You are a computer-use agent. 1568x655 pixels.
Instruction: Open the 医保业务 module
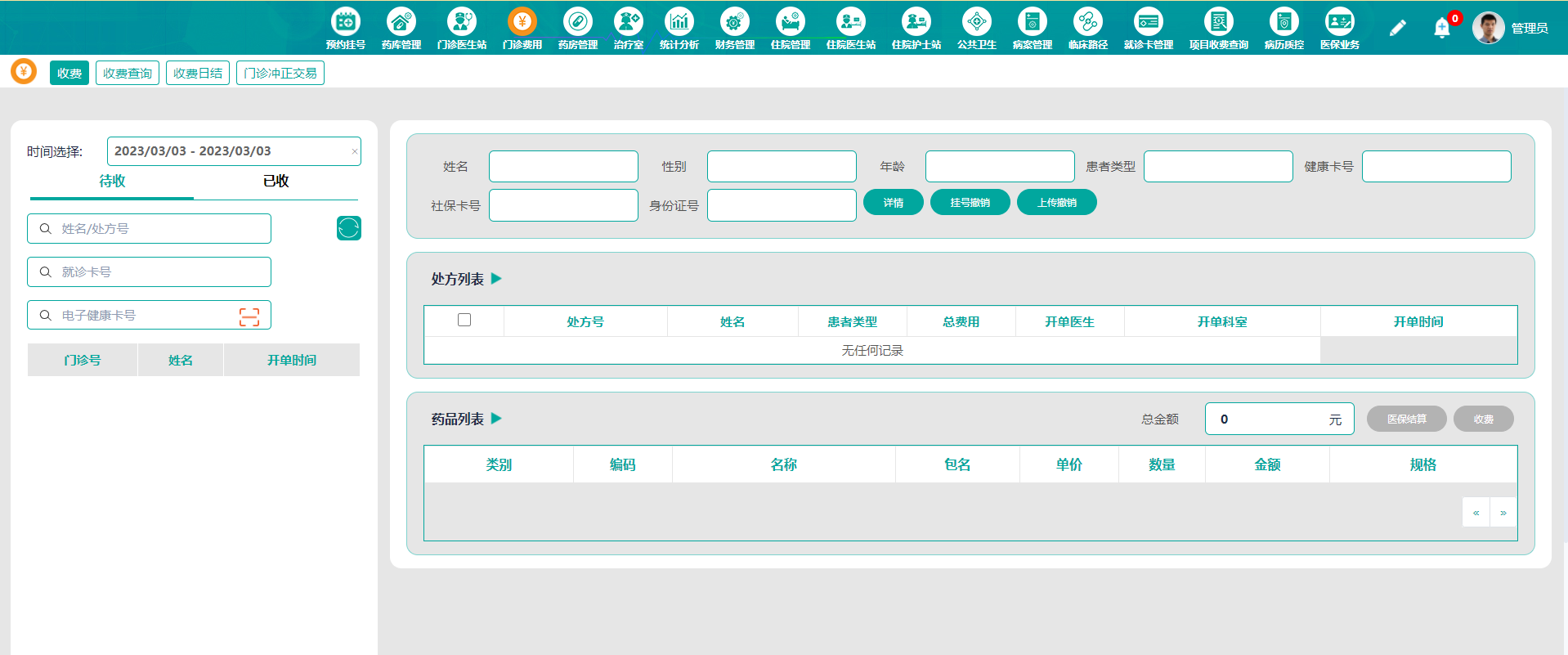click(1339, 29)
